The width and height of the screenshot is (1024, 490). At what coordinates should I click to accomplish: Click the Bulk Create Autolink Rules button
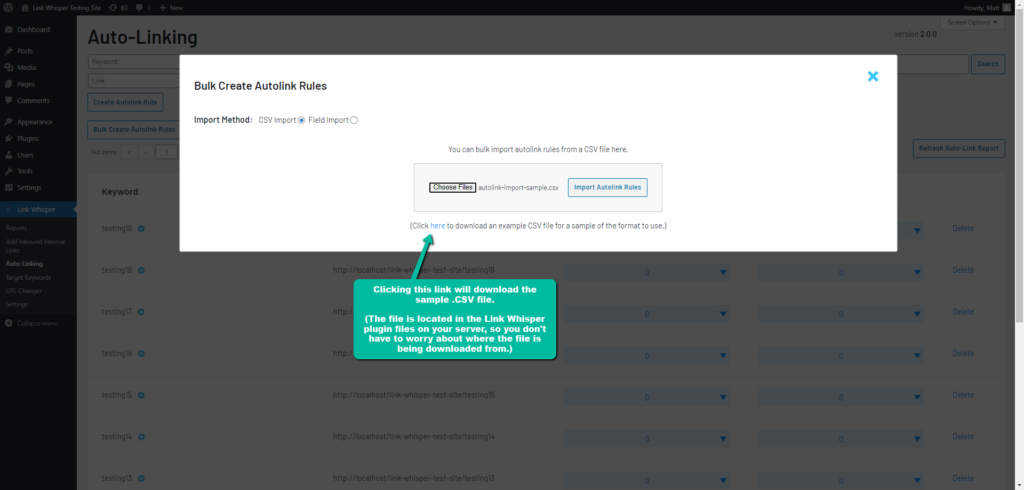134,129
